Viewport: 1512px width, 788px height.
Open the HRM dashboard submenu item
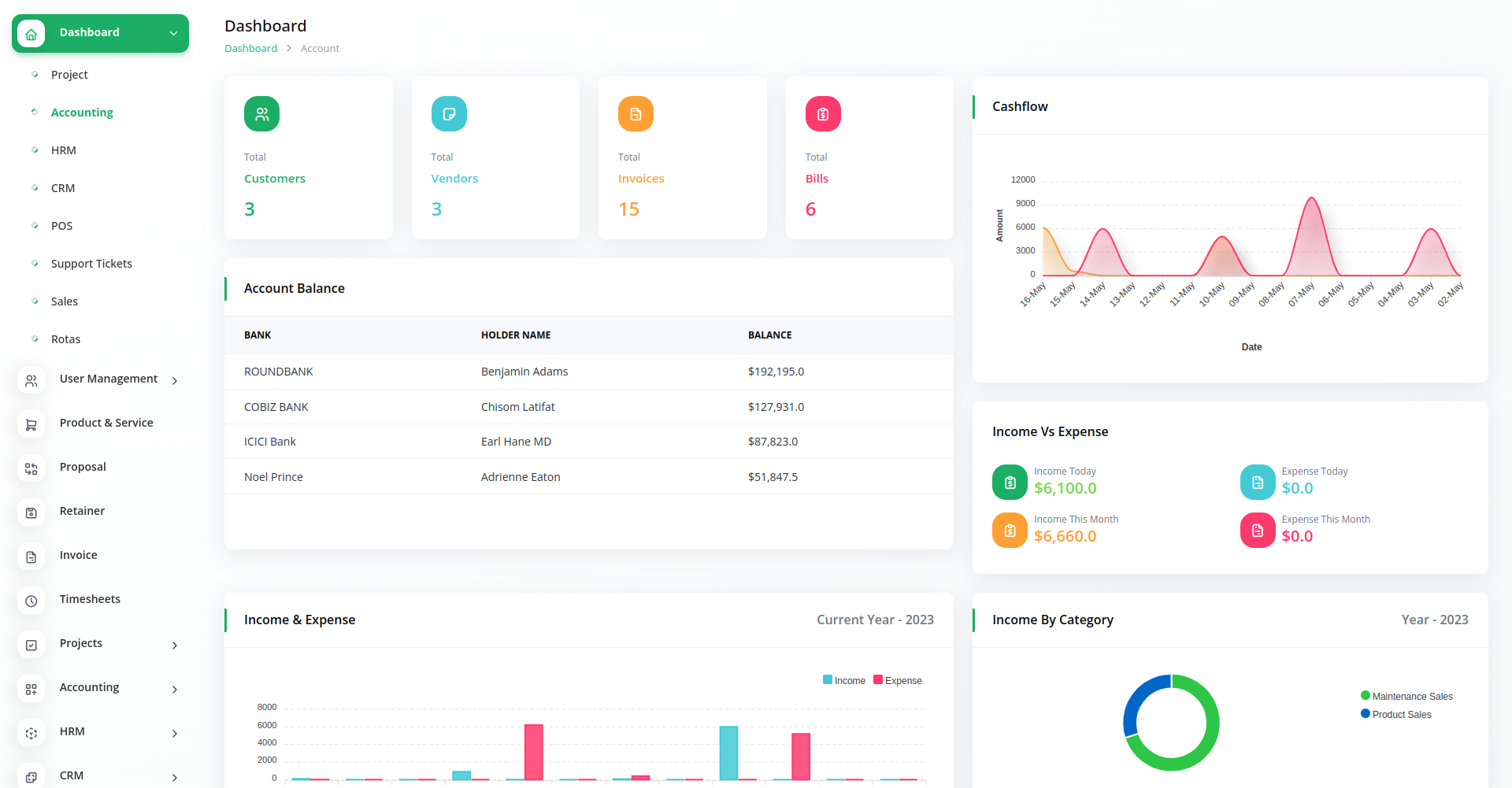pyautogui.click(x=64, y=150)
